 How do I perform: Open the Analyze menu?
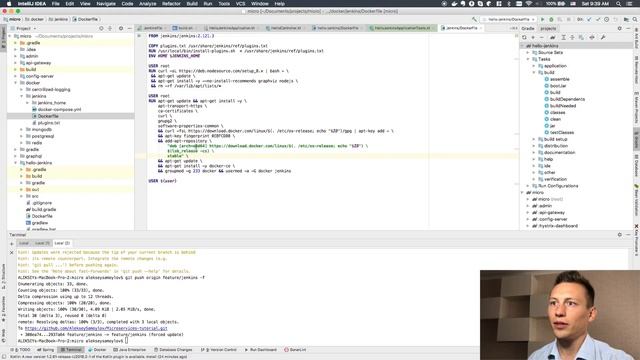(x=148, y=4)
